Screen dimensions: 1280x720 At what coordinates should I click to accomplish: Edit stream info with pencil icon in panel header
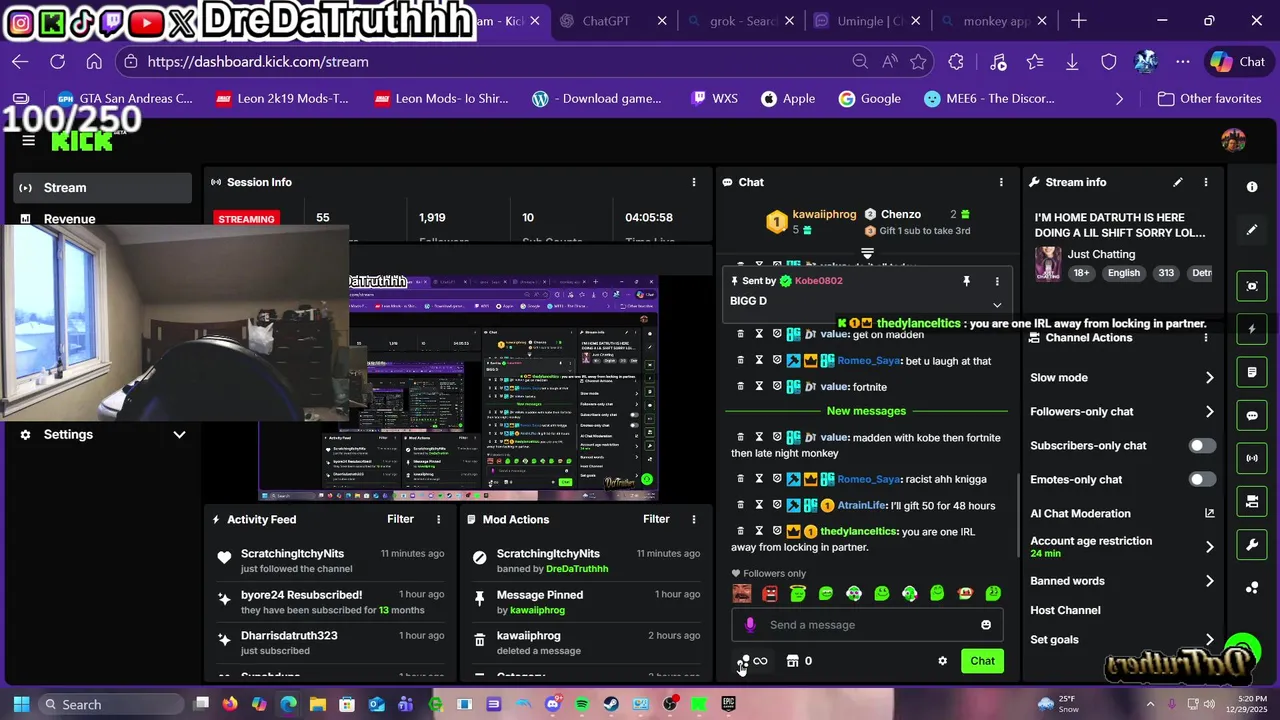point(1178,182)
